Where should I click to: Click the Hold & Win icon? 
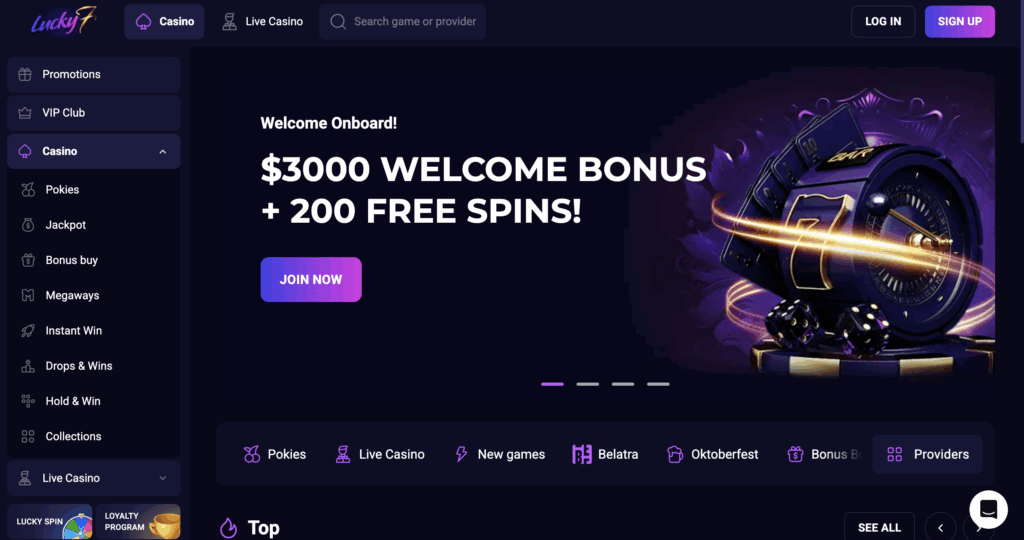pyautogui.click(x=28, y=401)
